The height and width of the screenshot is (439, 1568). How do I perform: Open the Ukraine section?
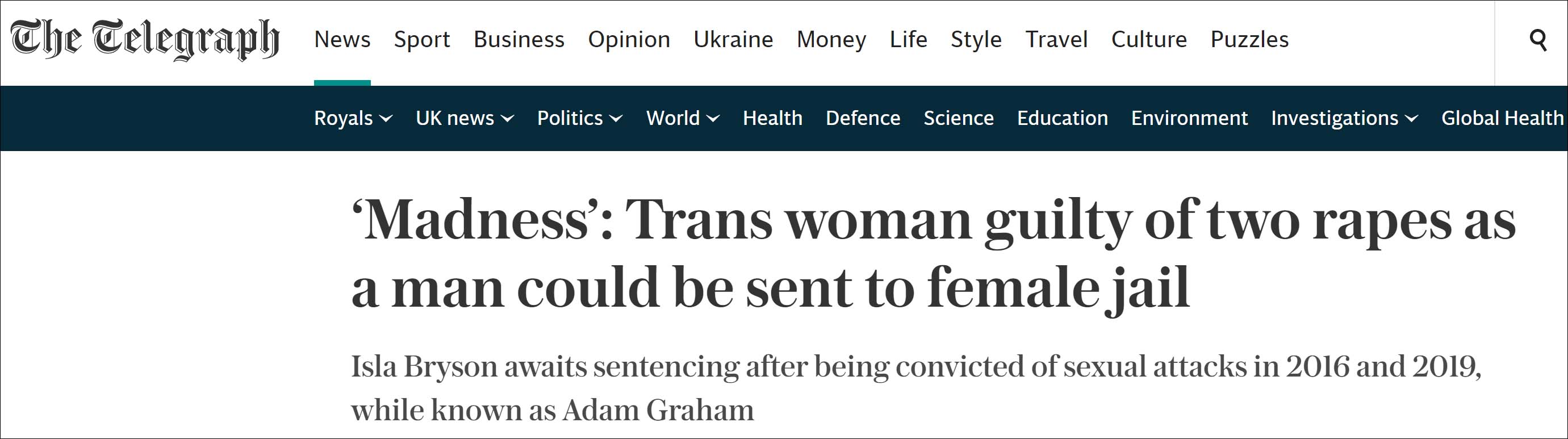point(733,40)
